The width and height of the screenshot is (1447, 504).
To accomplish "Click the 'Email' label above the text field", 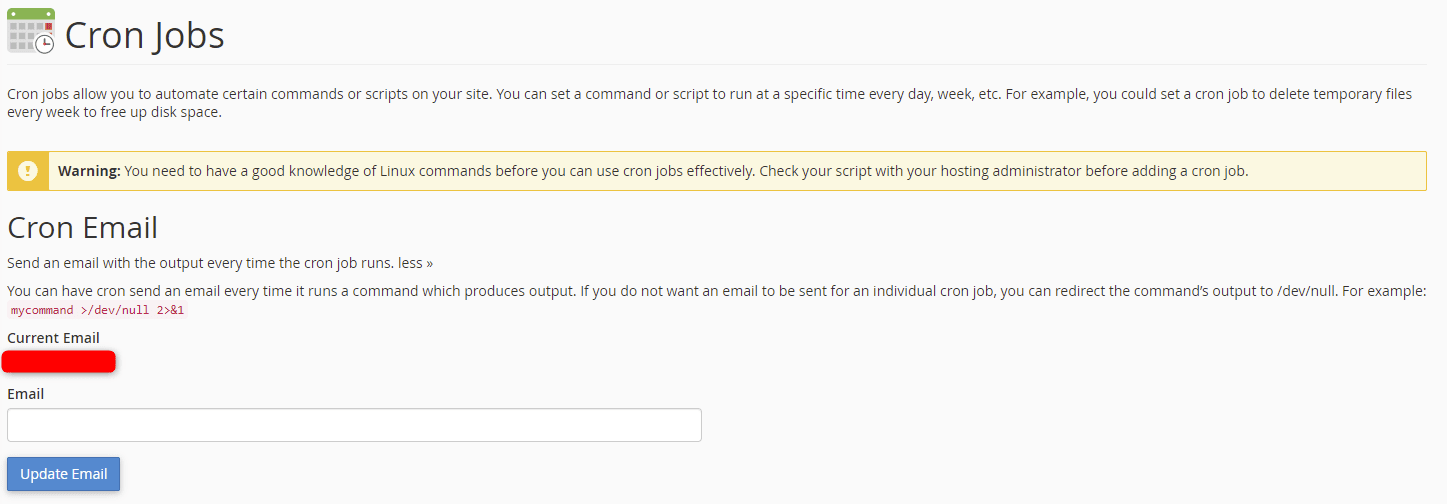I will [25, 394].
